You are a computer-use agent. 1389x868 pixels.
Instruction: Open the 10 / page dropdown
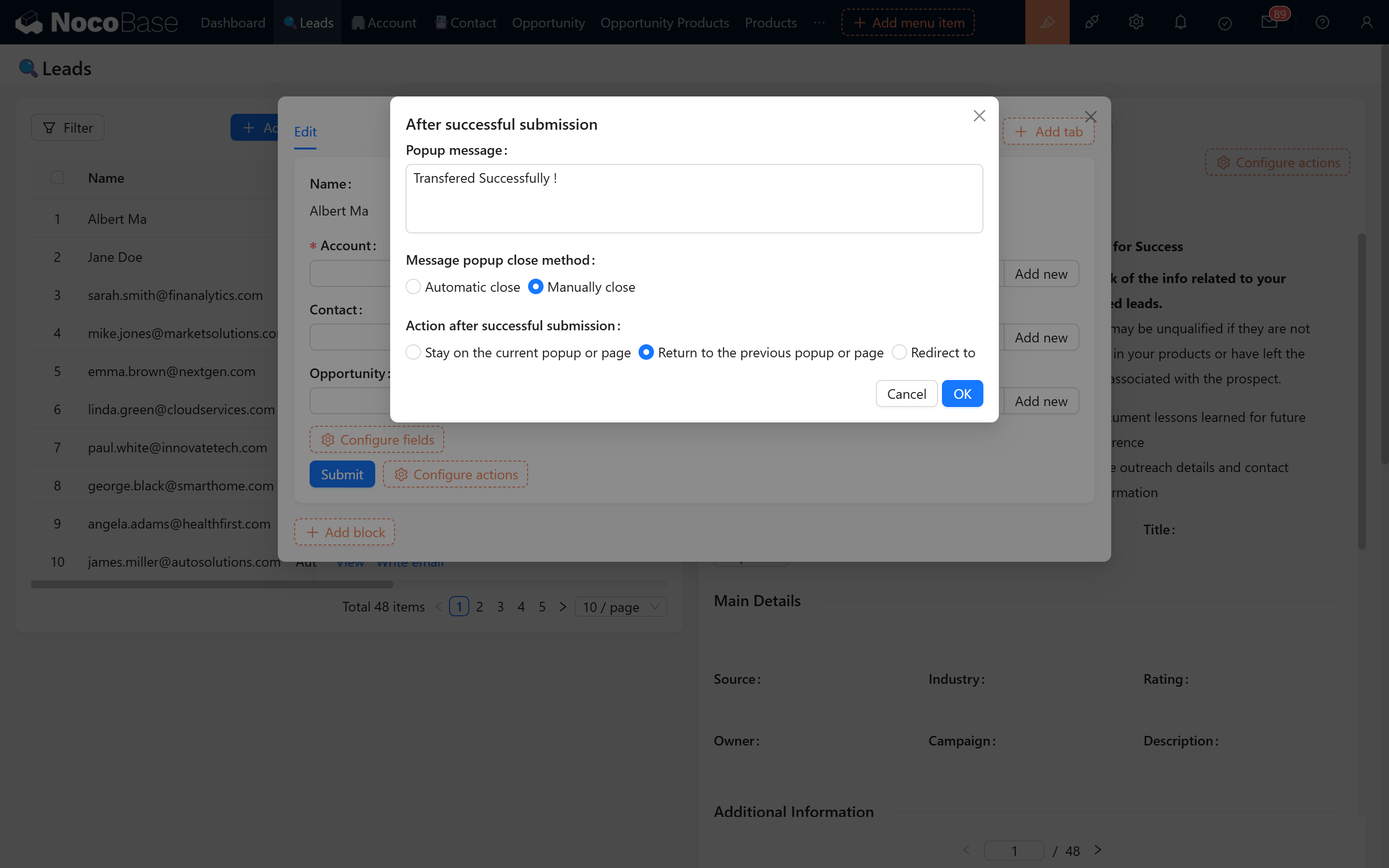click(x=621, y=607)
